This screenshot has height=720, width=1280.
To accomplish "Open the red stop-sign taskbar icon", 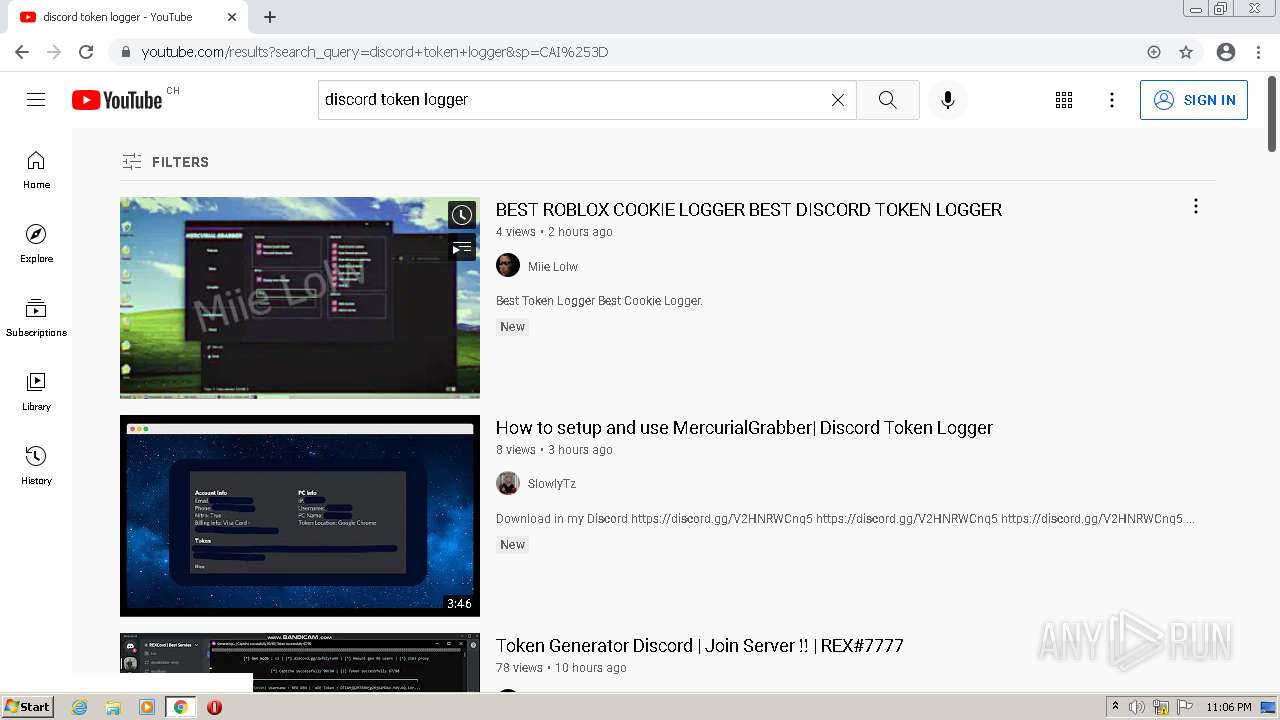I will coord(214,707).
